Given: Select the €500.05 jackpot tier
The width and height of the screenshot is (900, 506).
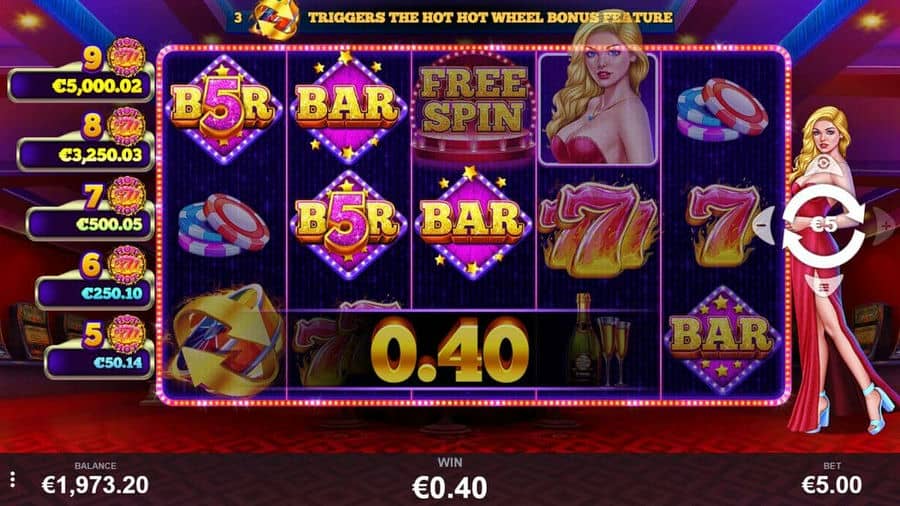Looking at the screenshot, I should coord(91,224).
